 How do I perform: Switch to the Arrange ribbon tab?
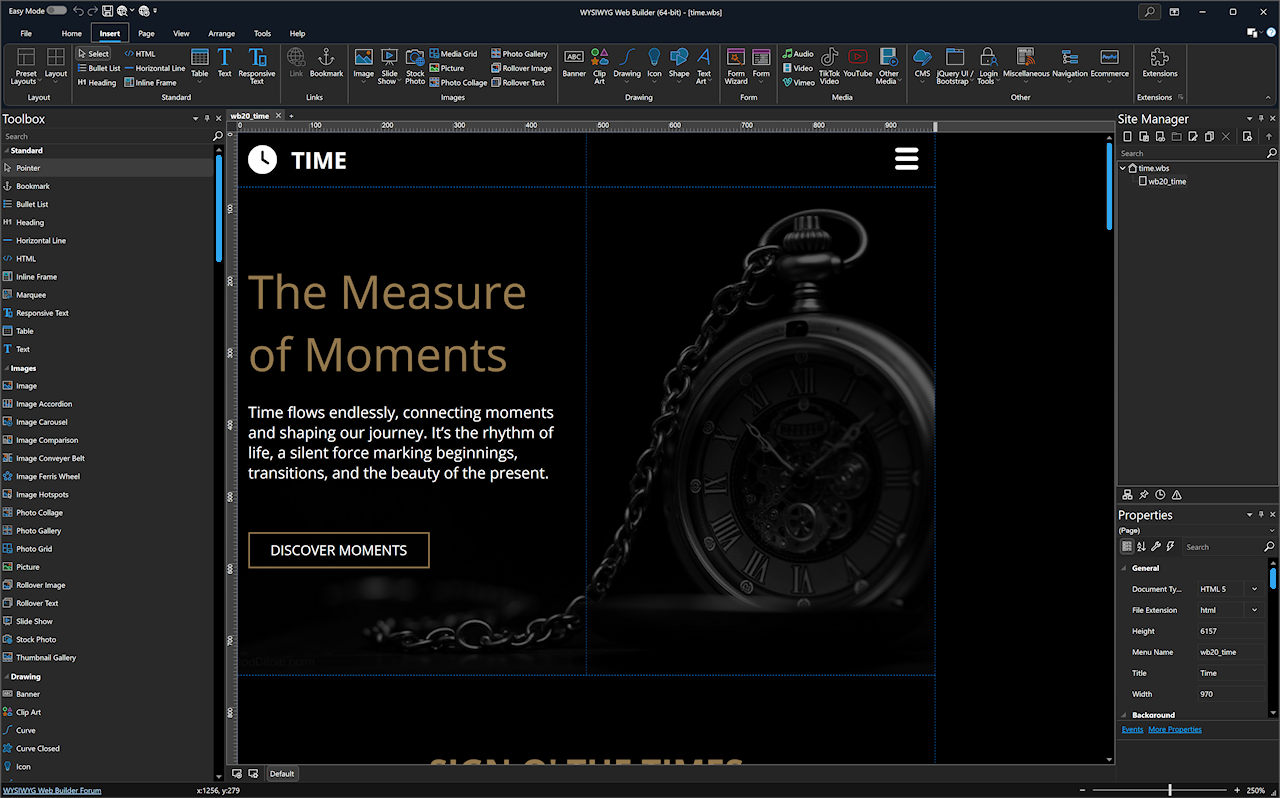point(222,33)
